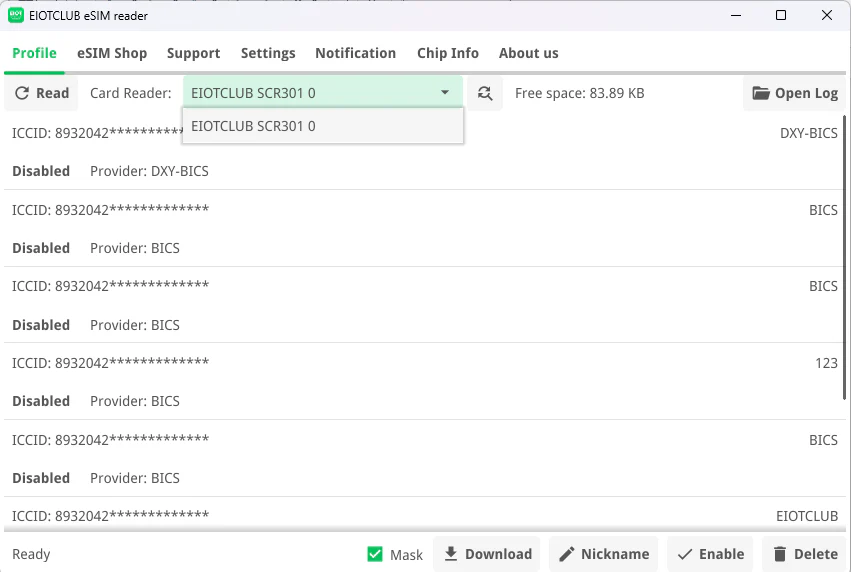Click the rescan card readers icon

(x=485, y=93)
